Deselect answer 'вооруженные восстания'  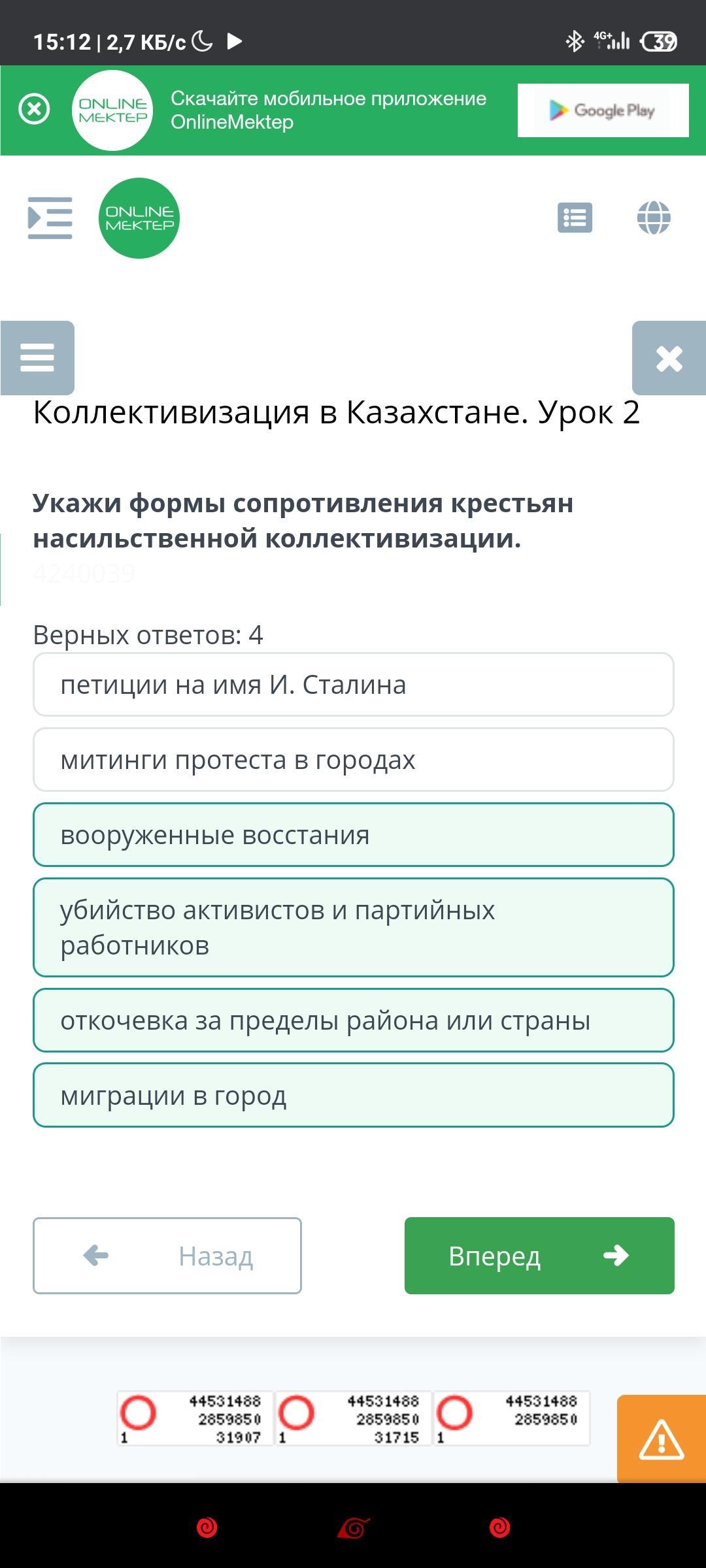click(353, 835)
